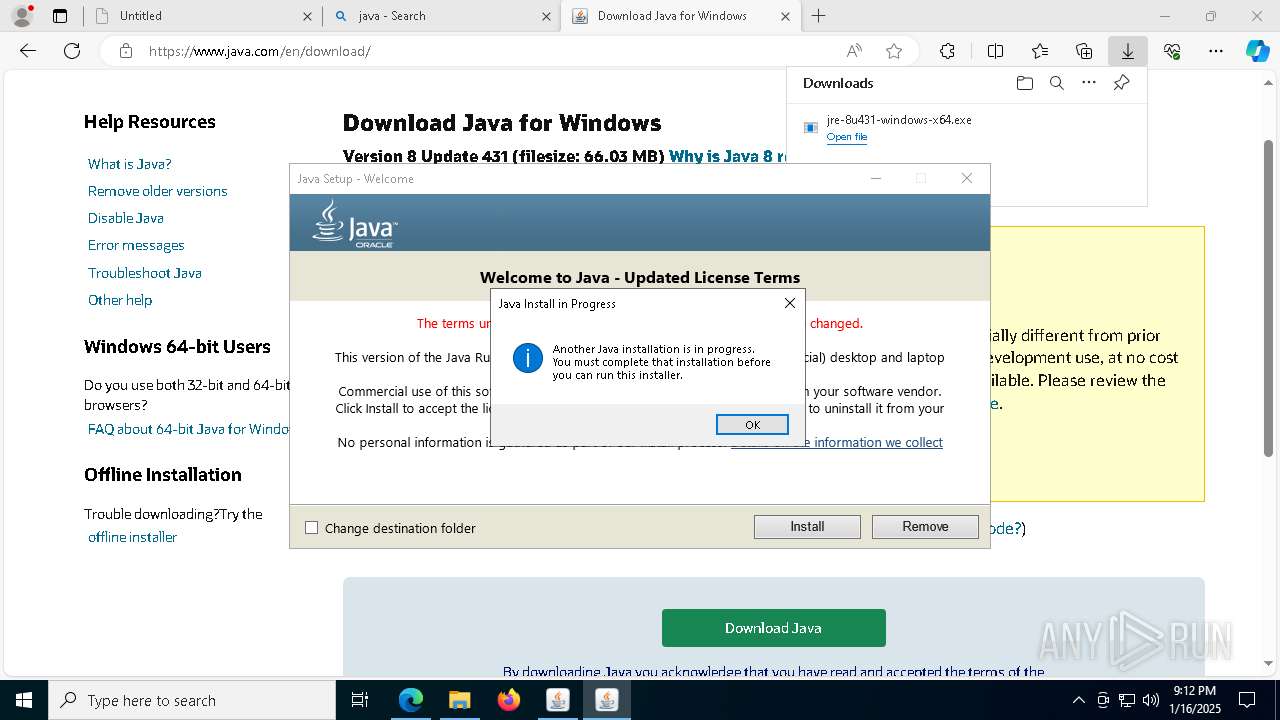Open the Why is Java 8 recommended link

(x=729, y=156)
